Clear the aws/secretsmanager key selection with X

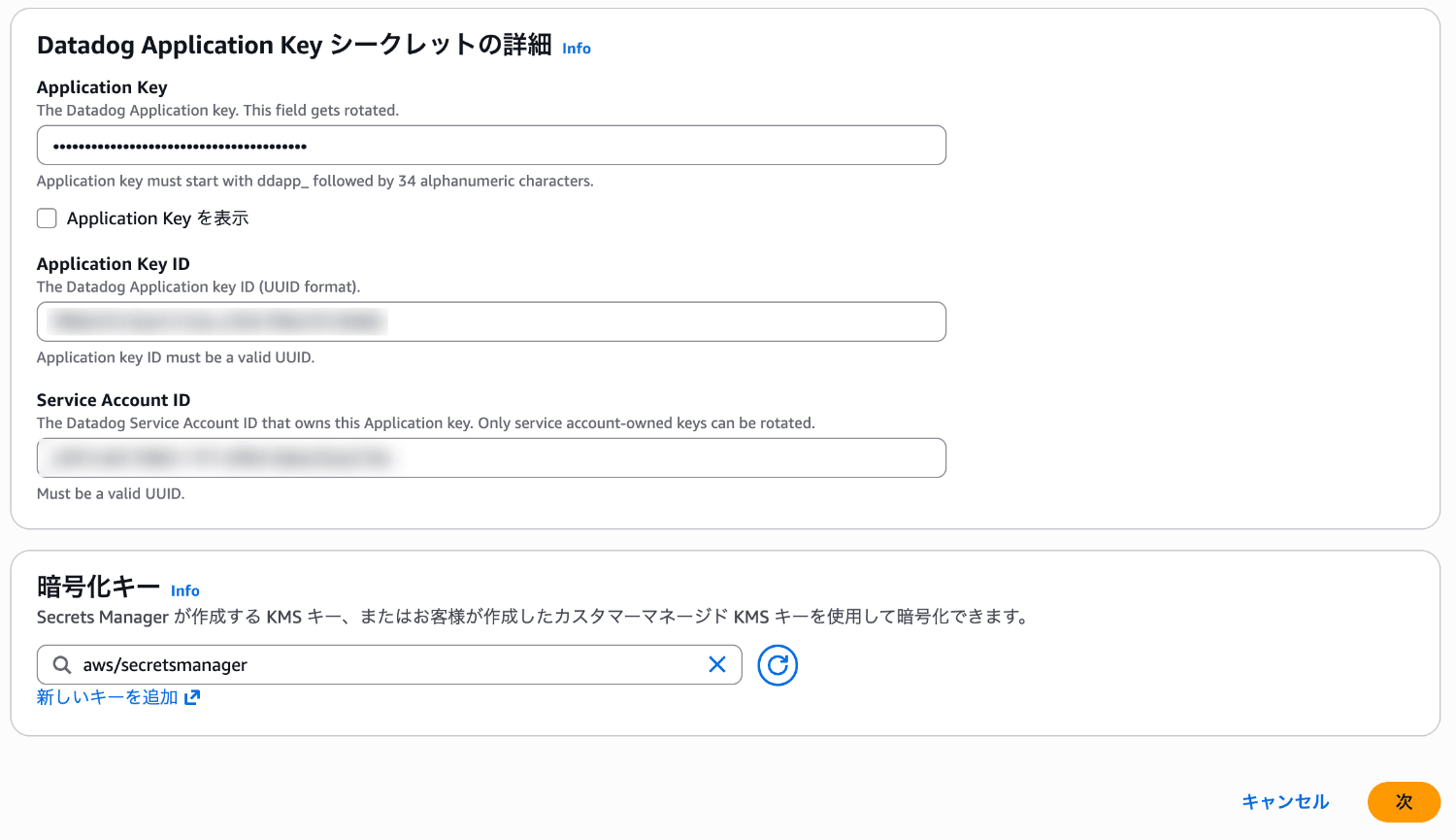717,664
